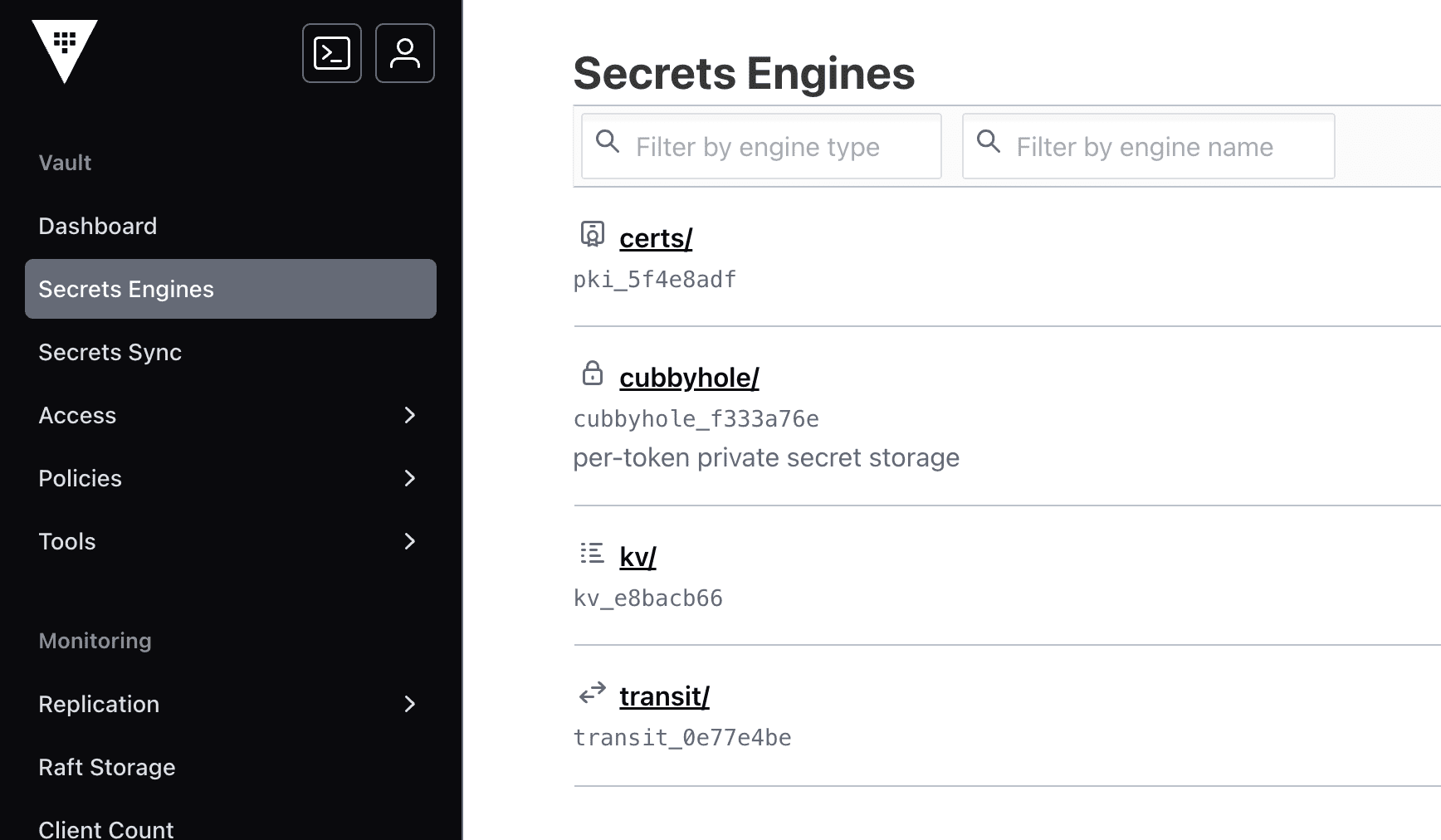Click the kv list icon

[x=592, y=553]
